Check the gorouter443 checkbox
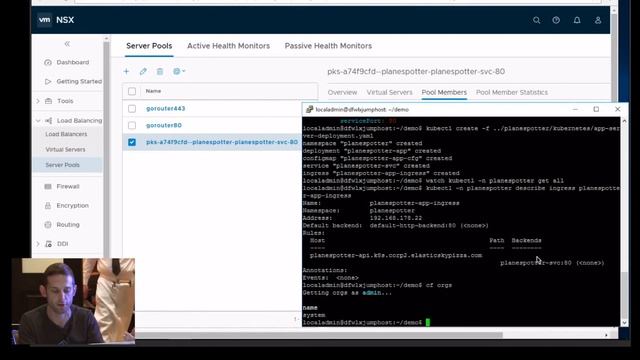 (132, 109)
